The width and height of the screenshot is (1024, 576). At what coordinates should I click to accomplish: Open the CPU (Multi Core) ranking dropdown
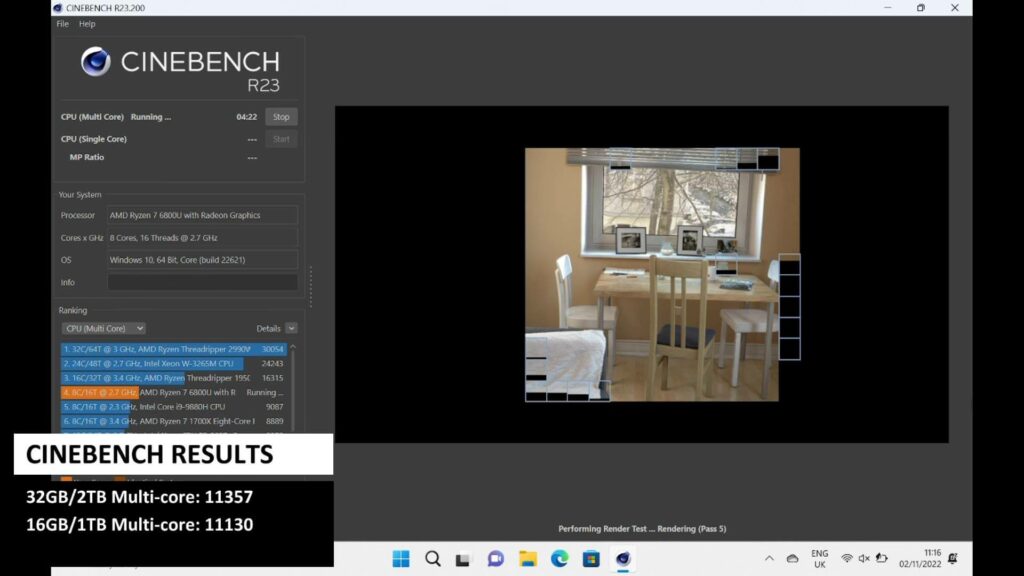(x=103, y=328)
